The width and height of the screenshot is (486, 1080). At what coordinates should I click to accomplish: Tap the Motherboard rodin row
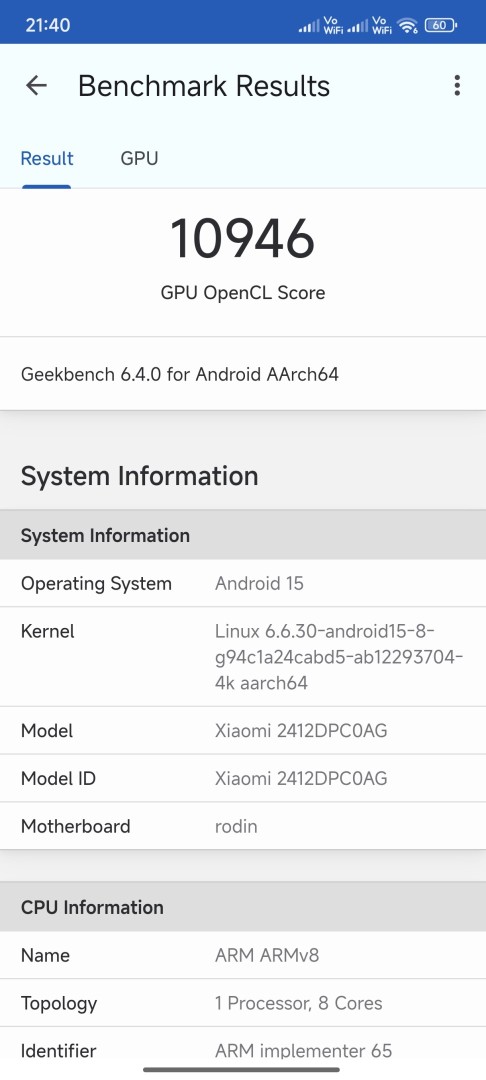click(243, 826)
